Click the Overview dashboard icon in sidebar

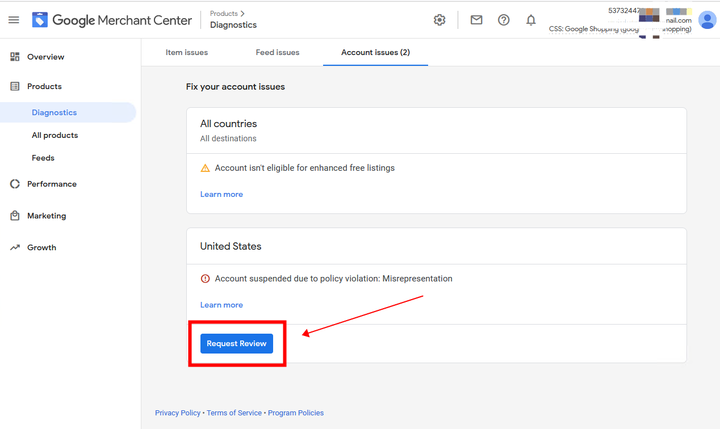click(15, 56)
